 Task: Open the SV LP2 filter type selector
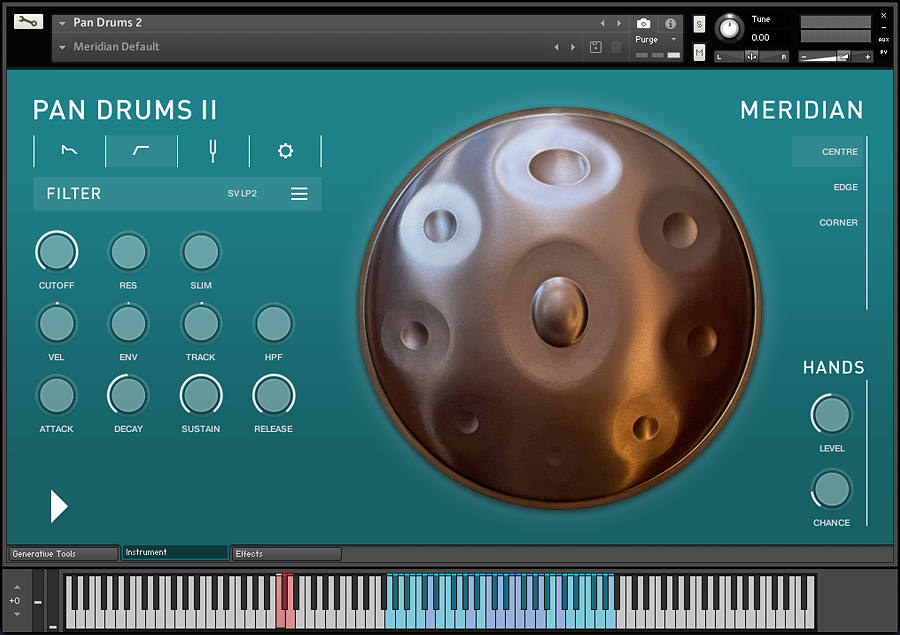242,193
